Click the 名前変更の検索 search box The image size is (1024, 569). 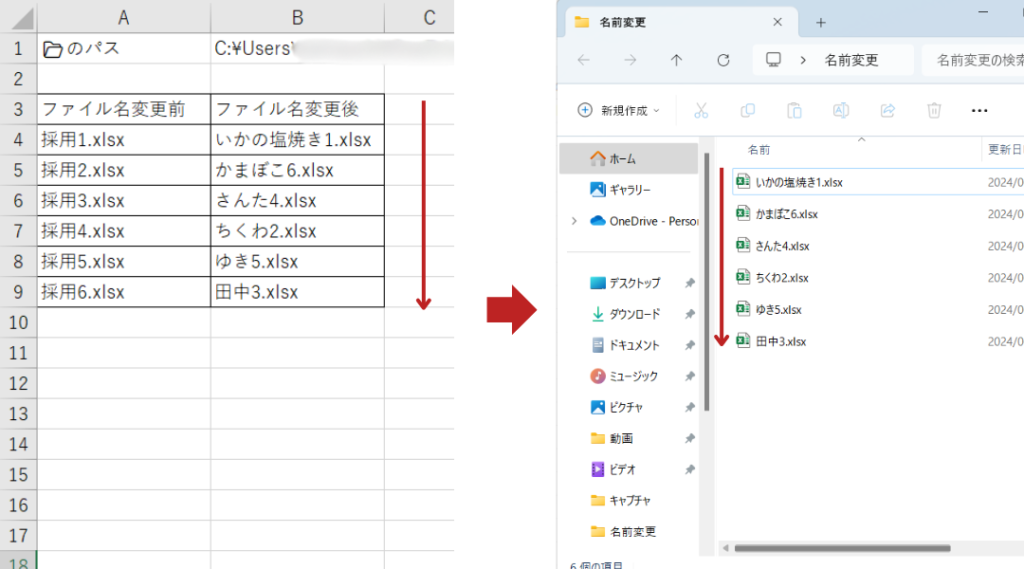tap(975, 60)
